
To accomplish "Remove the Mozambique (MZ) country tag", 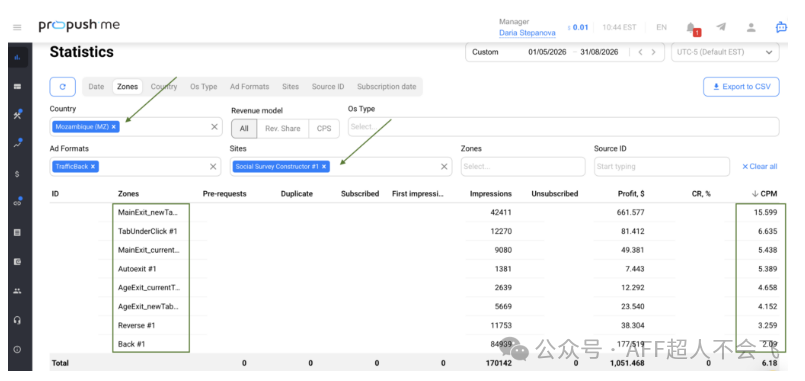I will tap(113, 126).
